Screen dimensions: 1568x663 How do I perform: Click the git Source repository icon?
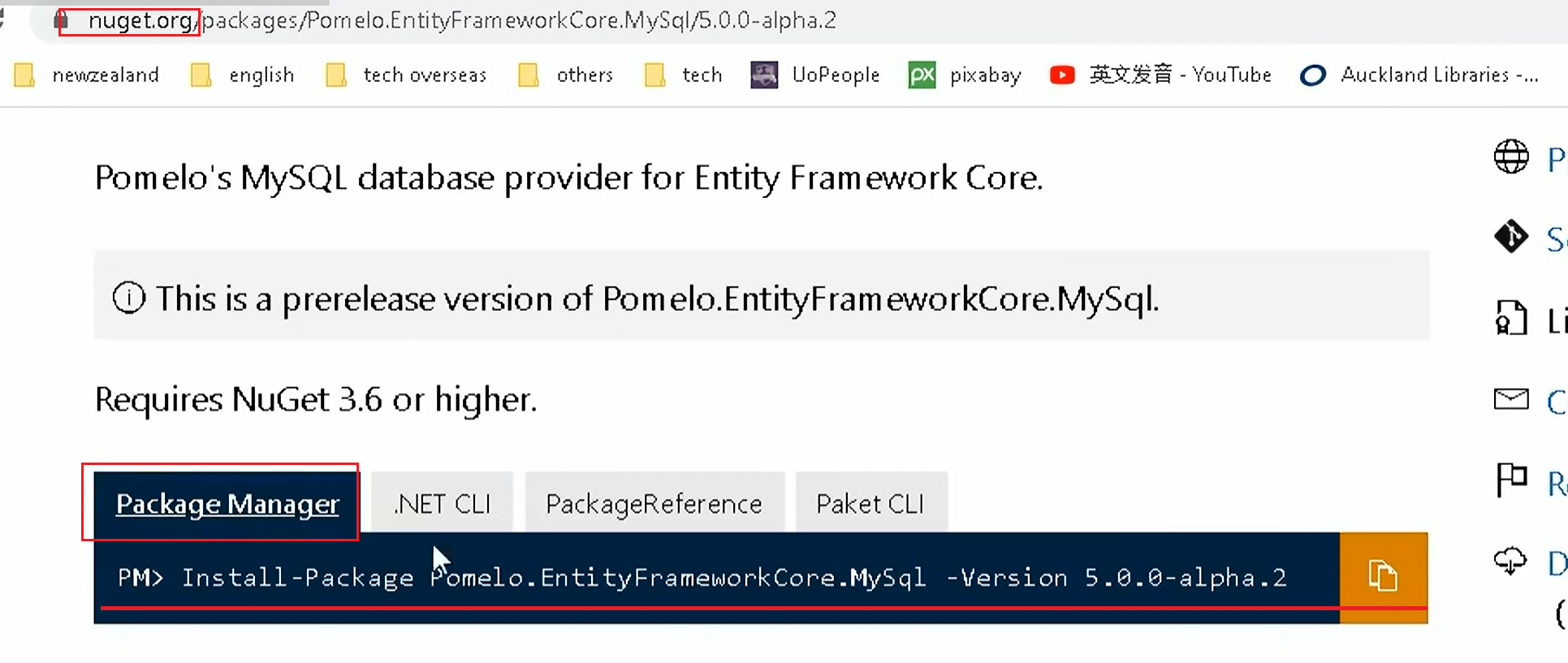click(1510, 237)
